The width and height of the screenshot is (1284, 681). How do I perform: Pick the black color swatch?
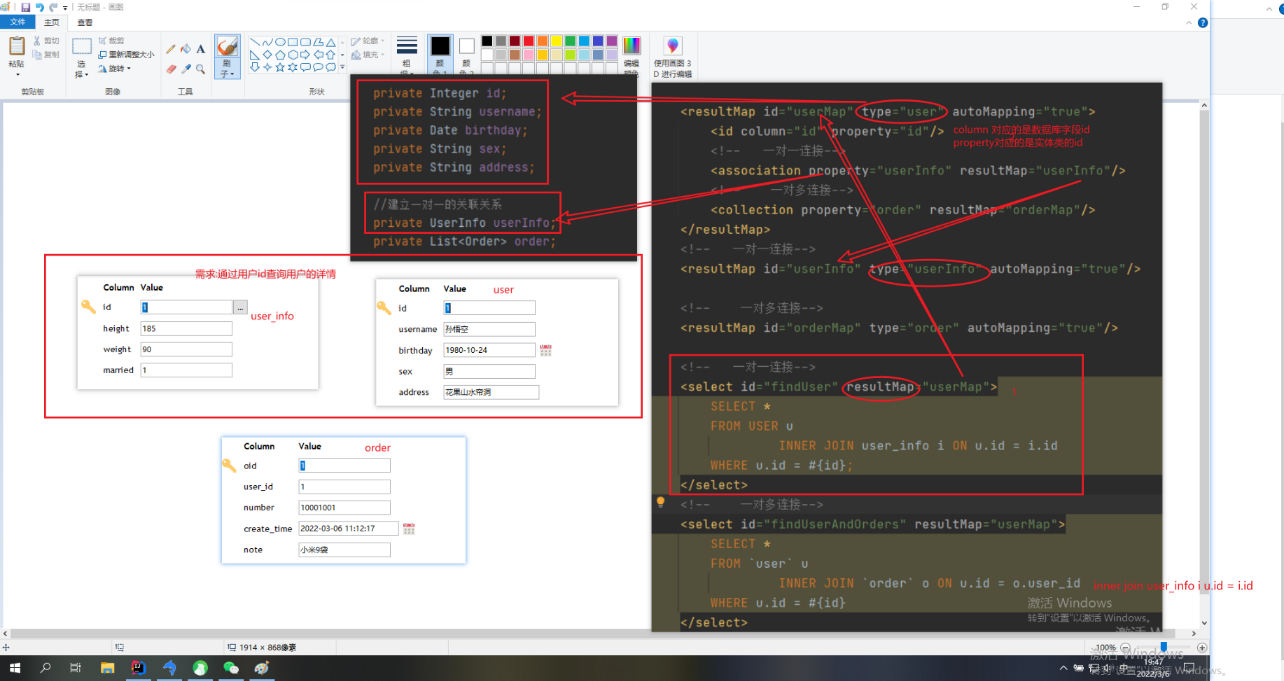[487, 41]
